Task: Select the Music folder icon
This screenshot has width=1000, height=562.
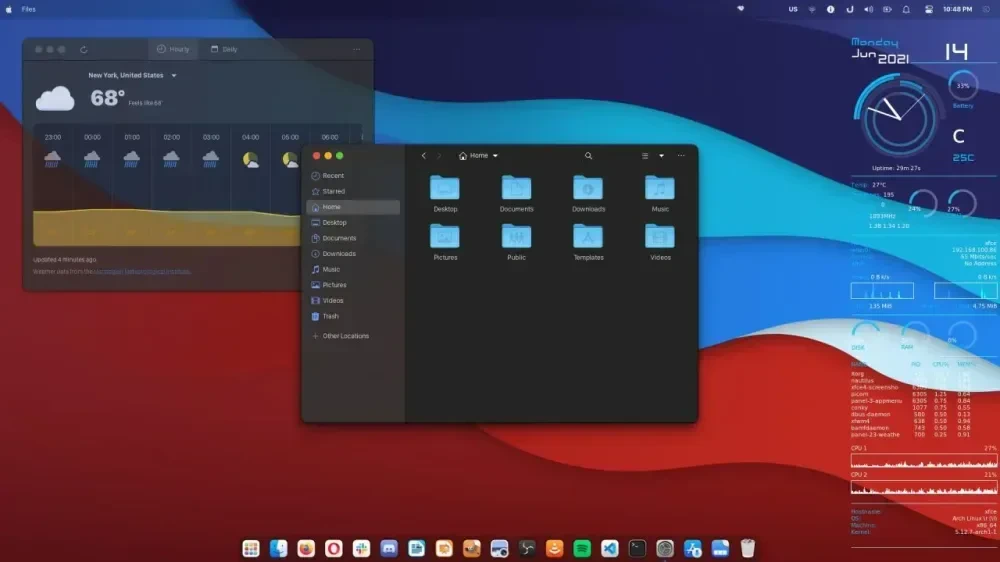Action: pos(659,188)
